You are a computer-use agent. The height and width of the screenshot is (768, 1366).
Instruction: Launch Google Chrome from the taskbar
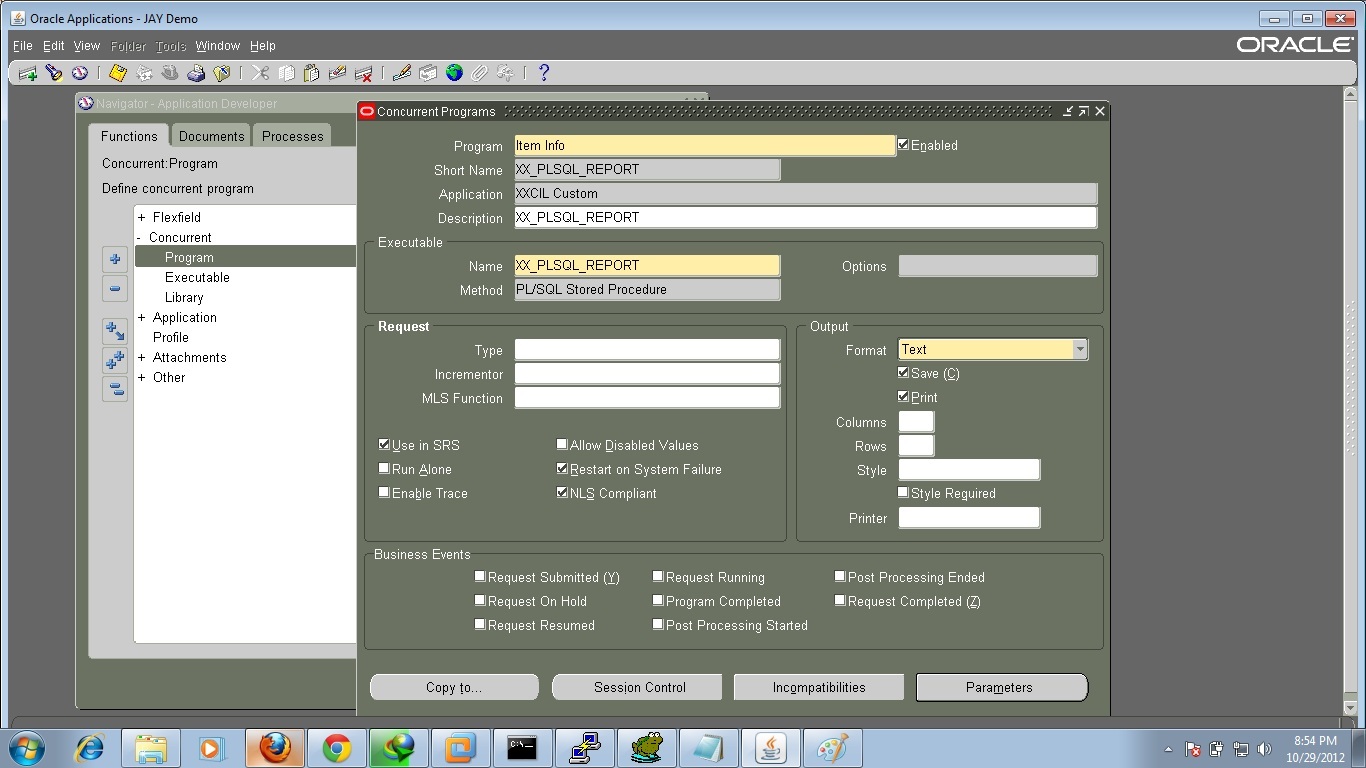tap(336, 748)
